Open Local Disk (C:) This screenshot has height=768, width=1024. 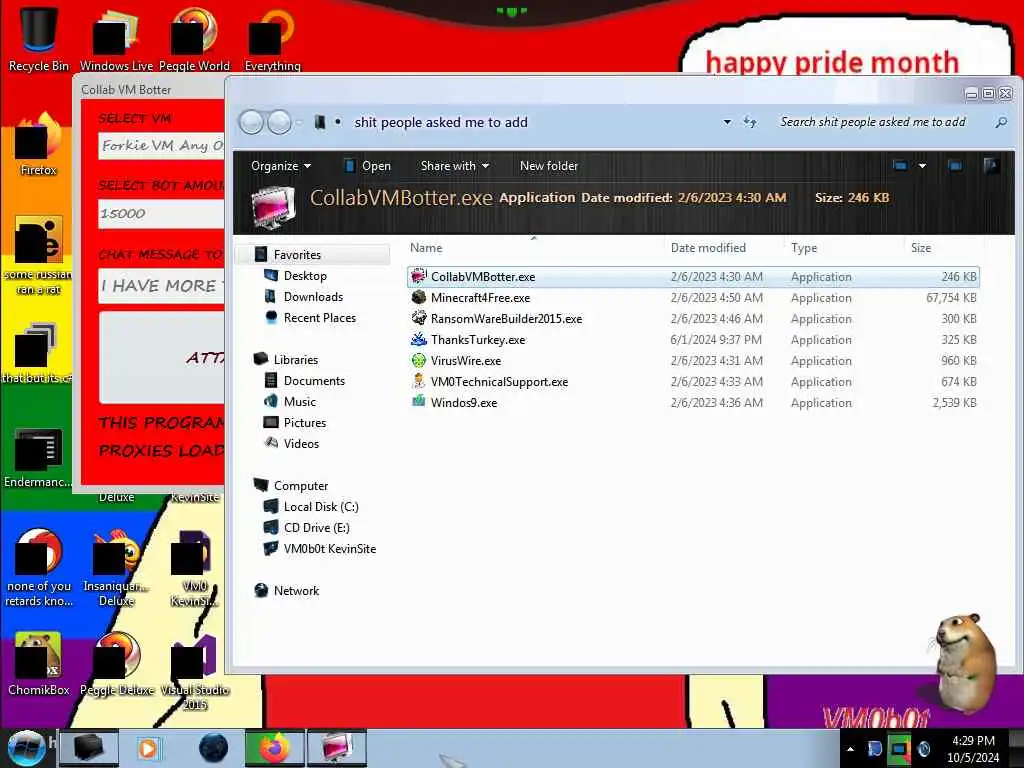tap(321, 507)
